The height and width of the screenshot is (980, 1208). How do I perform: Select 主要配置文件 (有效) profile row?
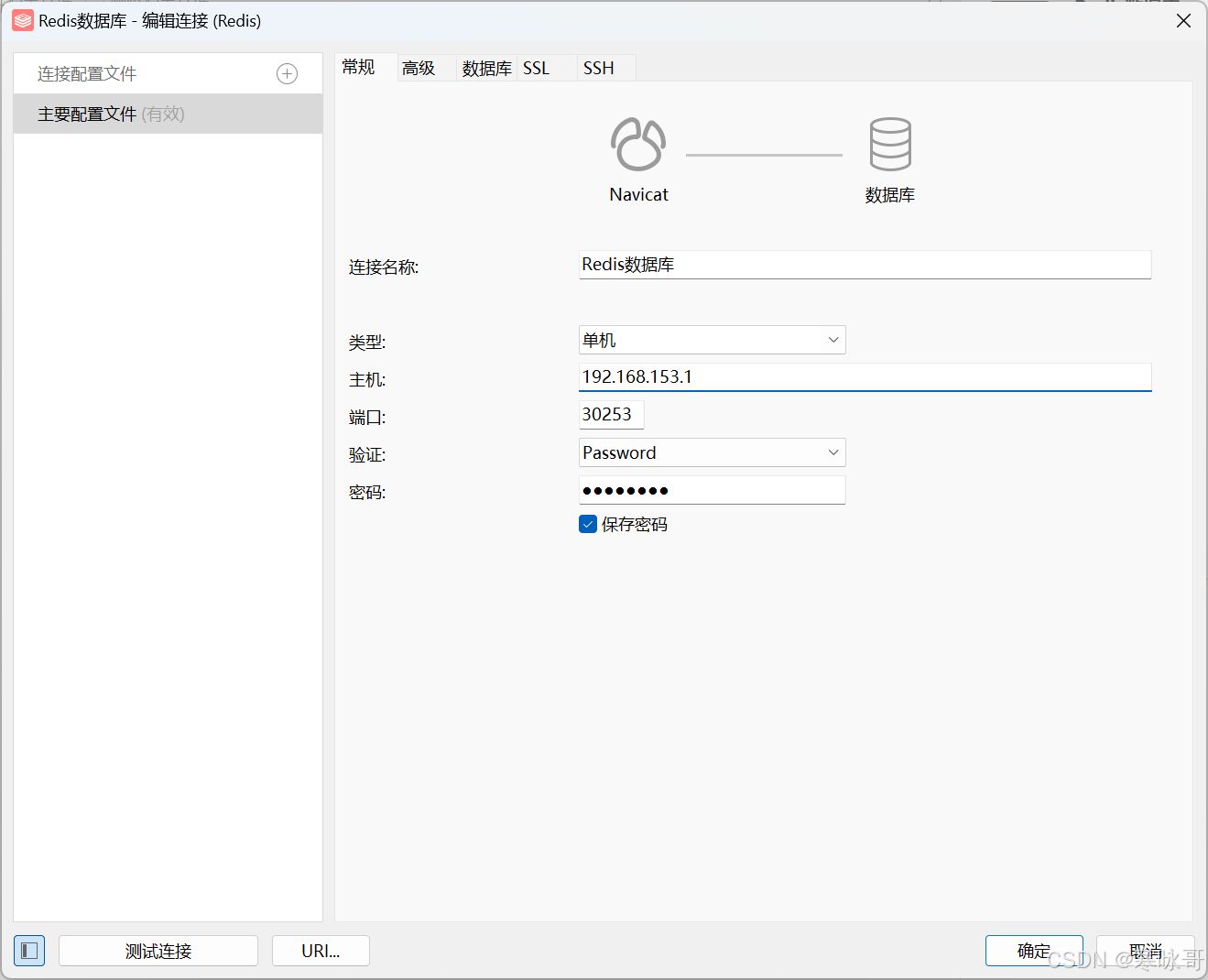pos(168,114)
